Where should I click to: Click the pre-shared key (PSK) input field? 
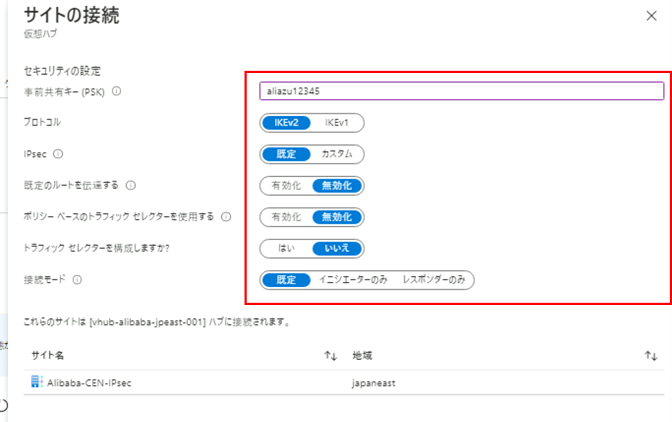[x=462, y=91]
